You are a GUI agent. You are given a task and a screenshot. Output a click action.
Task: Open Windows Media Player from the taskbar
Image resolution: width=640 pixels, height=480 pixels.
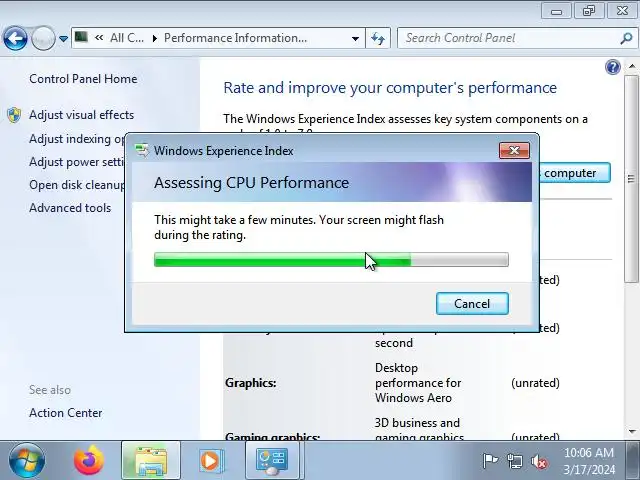tap(211, 461)
